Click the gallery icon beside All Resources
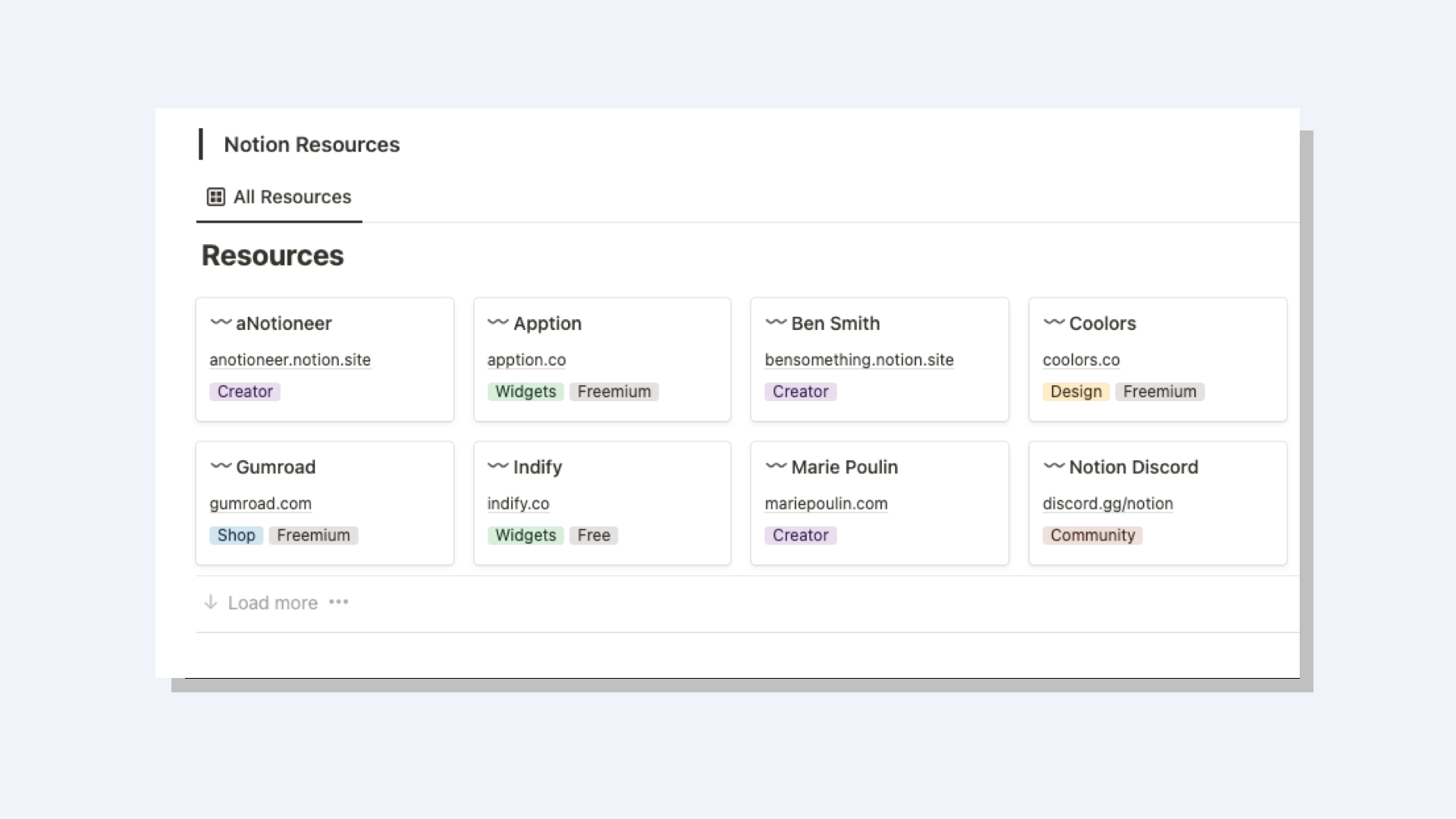Viewport: 1456px width, 819px height. click(x=216, y=197)
